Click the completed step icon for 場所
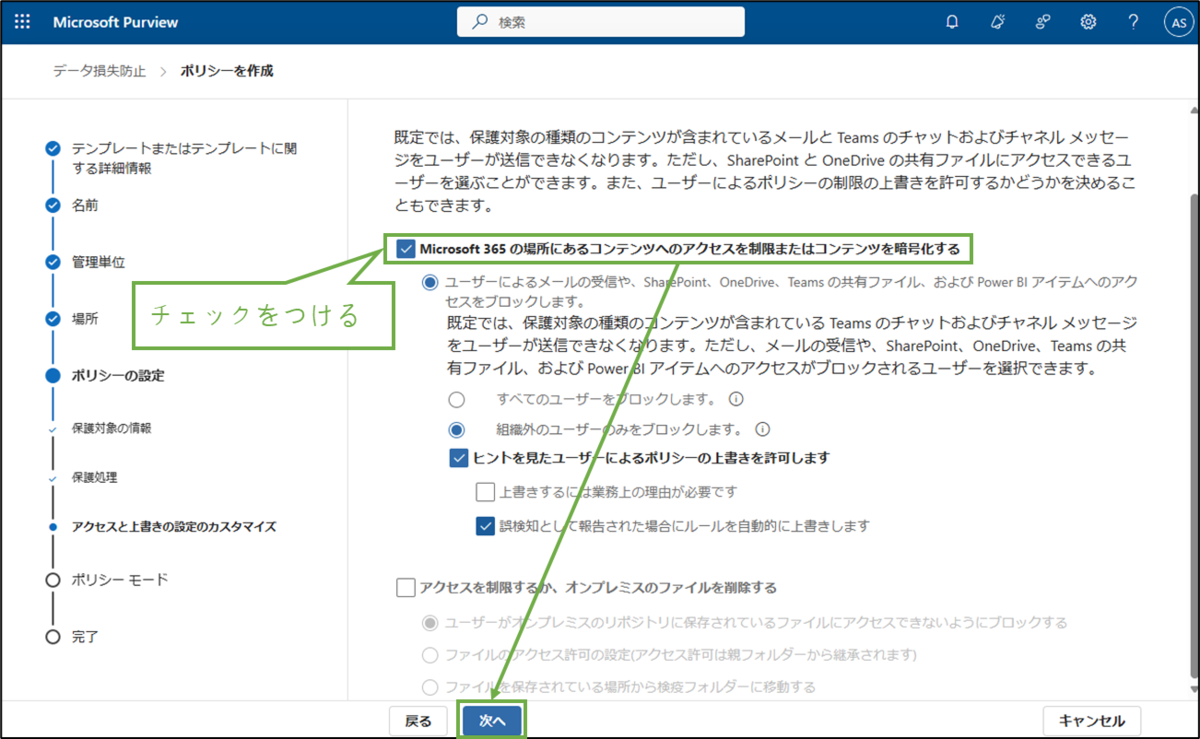This screenshot has height=739, width=1200. tap(53, 319)
